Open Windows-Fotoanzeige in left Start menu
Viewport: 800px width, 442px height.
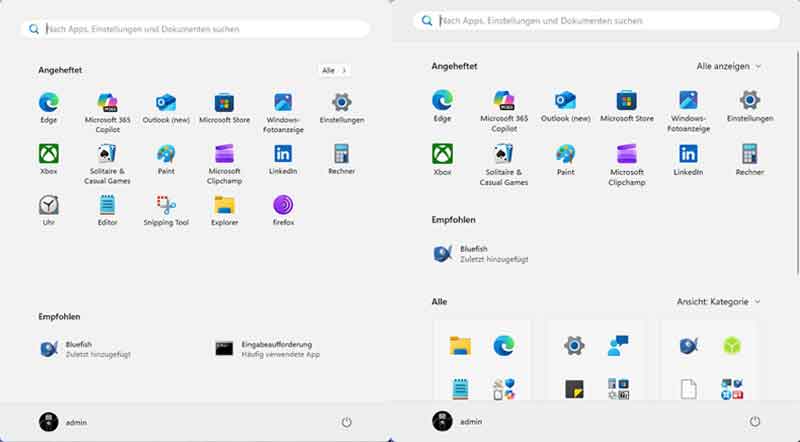pos(283,113)
